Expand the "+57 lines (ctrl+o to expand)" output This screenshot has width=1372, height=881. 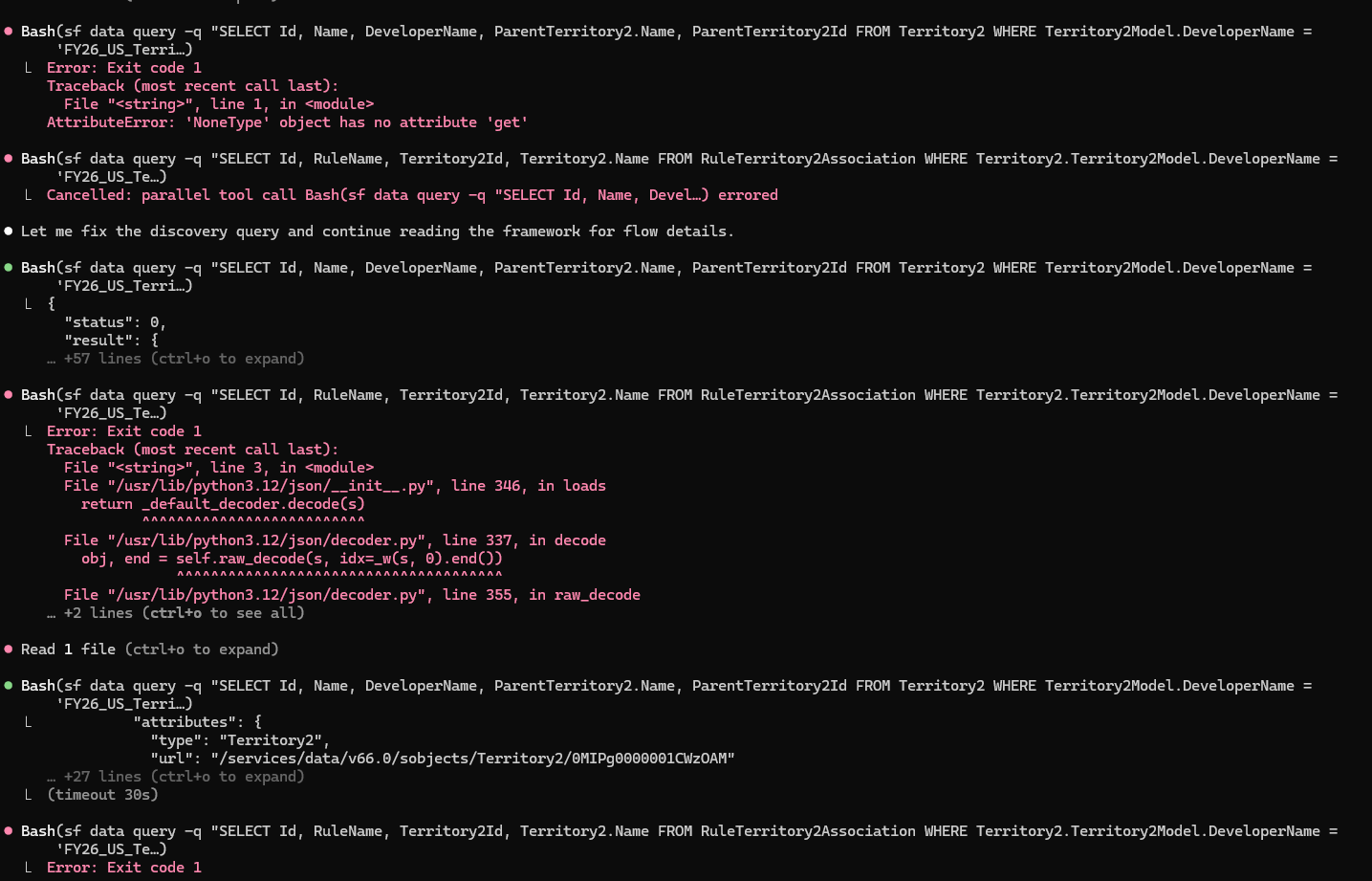click(175, 359)
